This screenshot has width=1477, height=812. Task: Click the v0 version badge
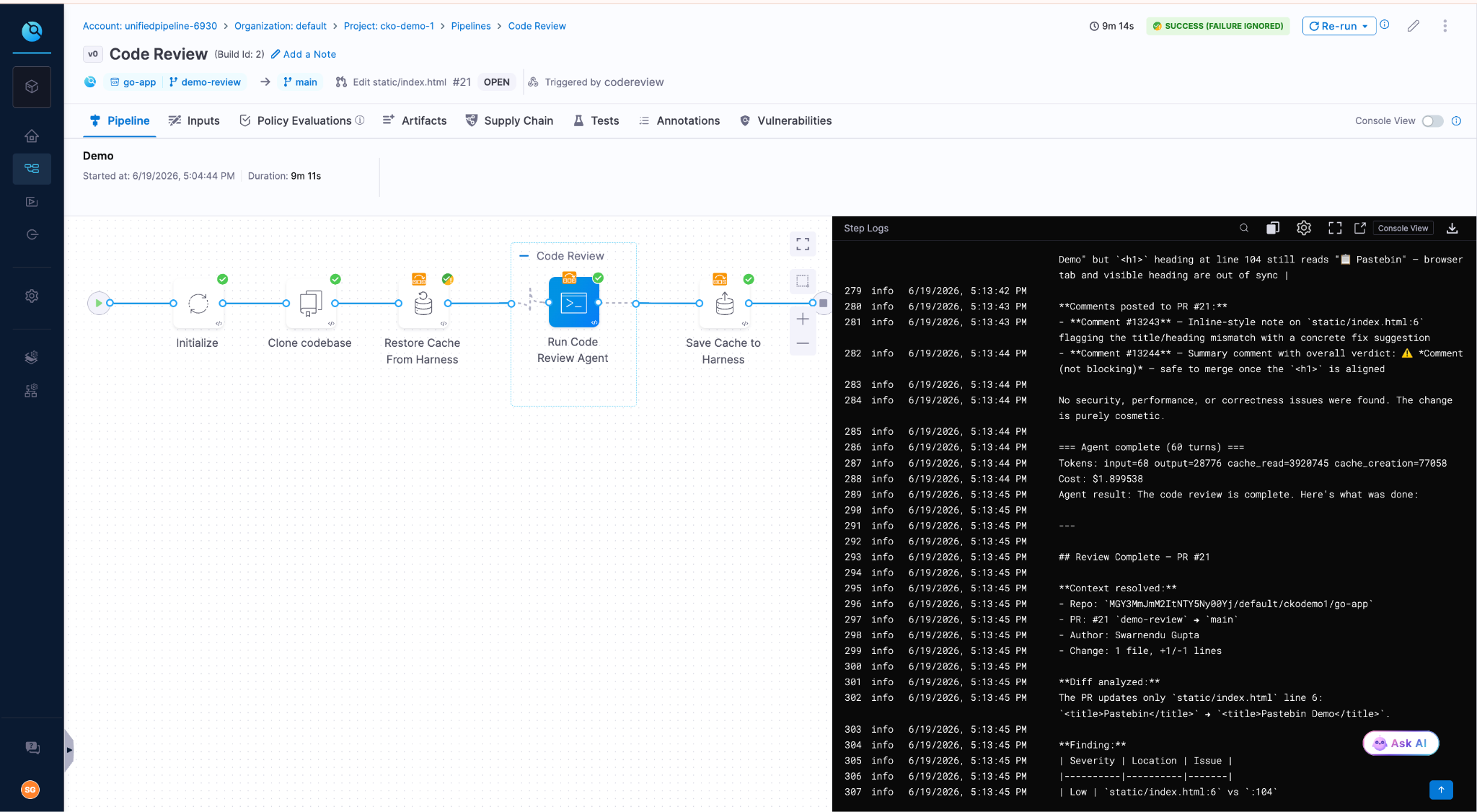point(92,54)
